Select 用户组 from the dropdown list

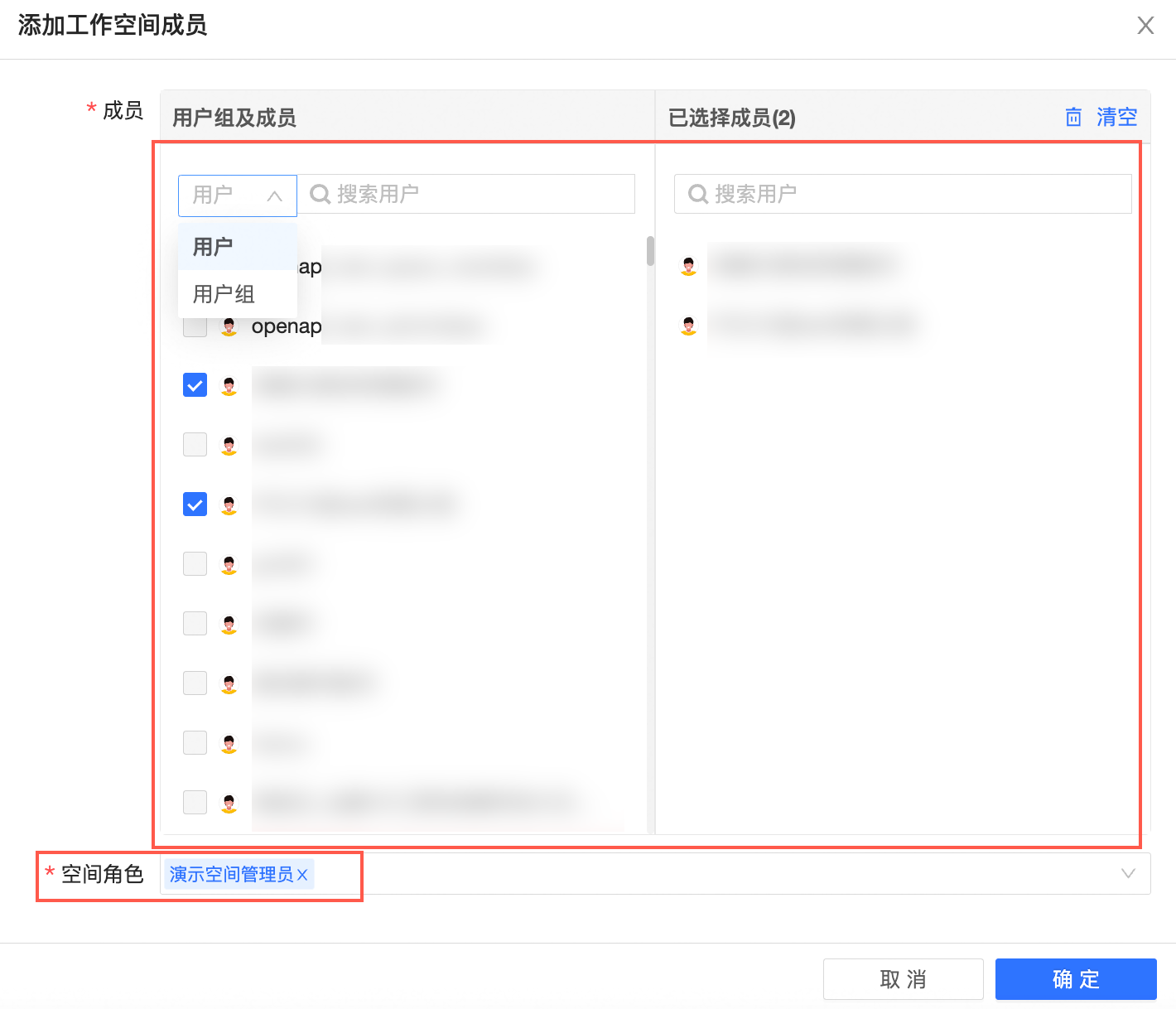(224, 294)
